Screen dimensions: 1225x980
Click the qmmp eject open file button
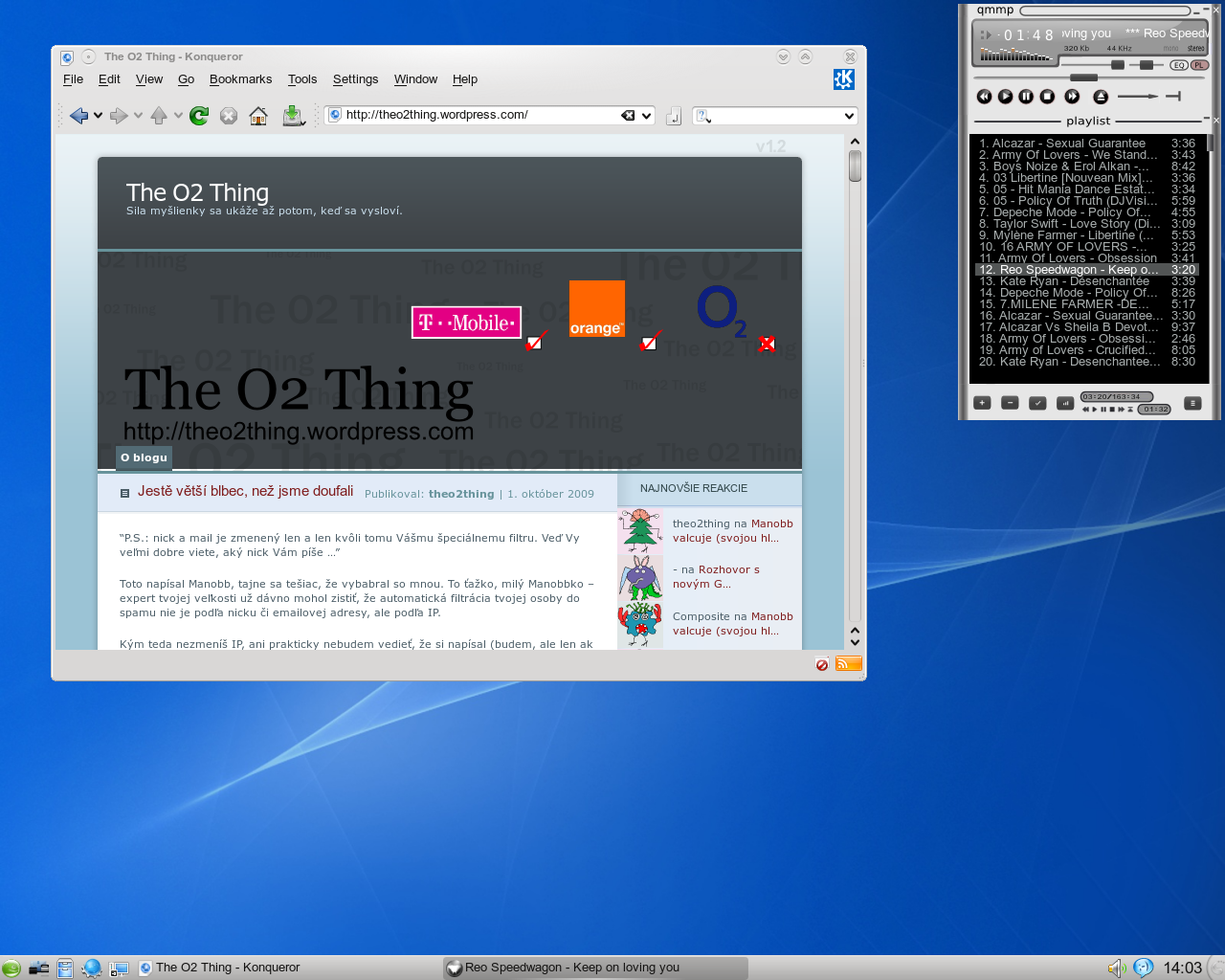1101,97
